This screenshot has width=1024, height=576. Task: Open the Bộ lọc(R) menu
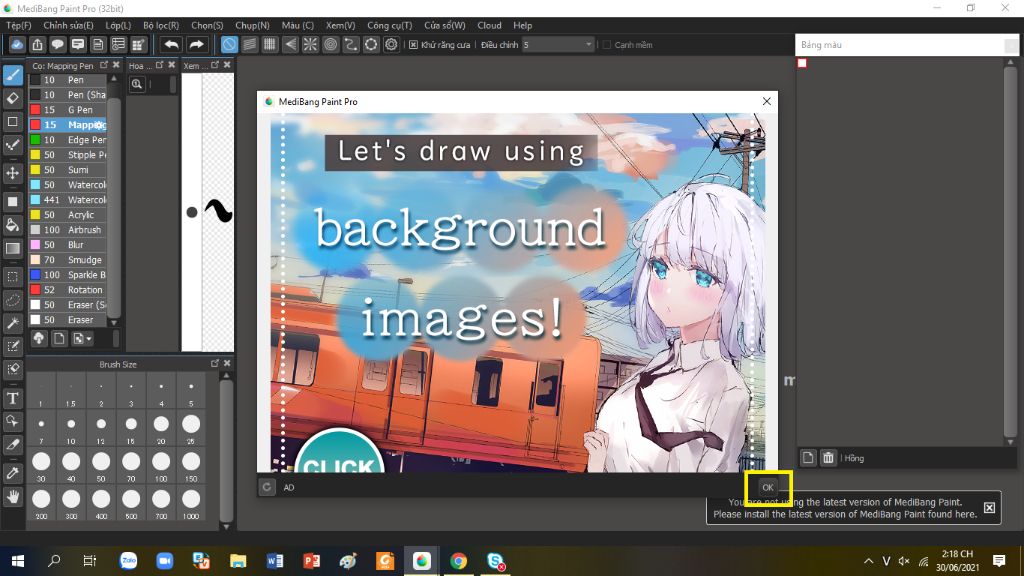tap(161, 25)
